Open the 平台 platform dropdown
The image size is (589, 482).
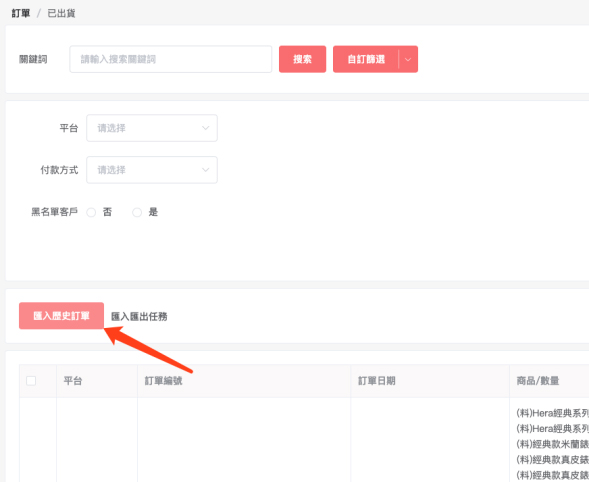pos(152,128)
